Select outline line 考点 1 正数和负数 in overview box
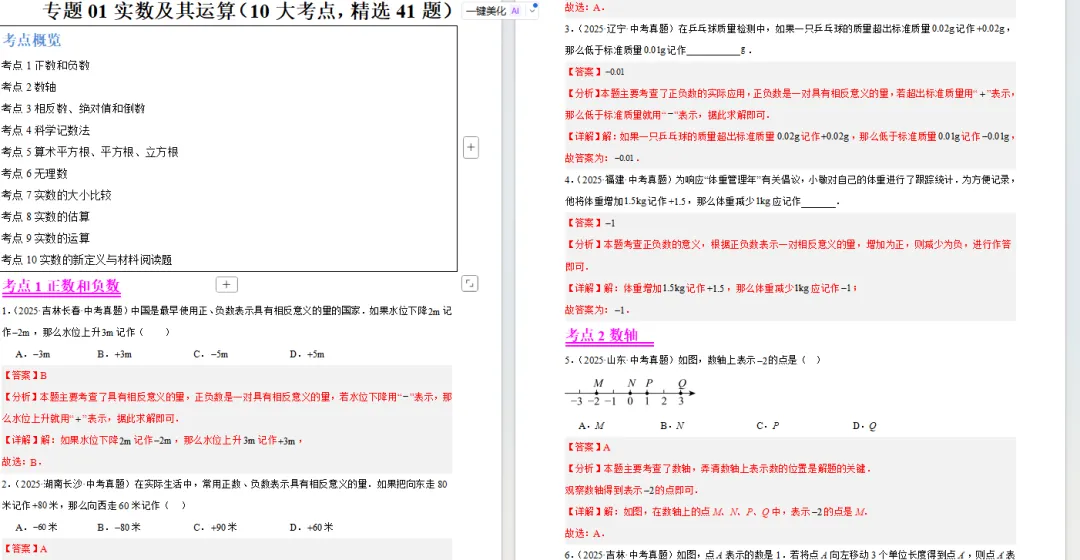 point(45,65)
